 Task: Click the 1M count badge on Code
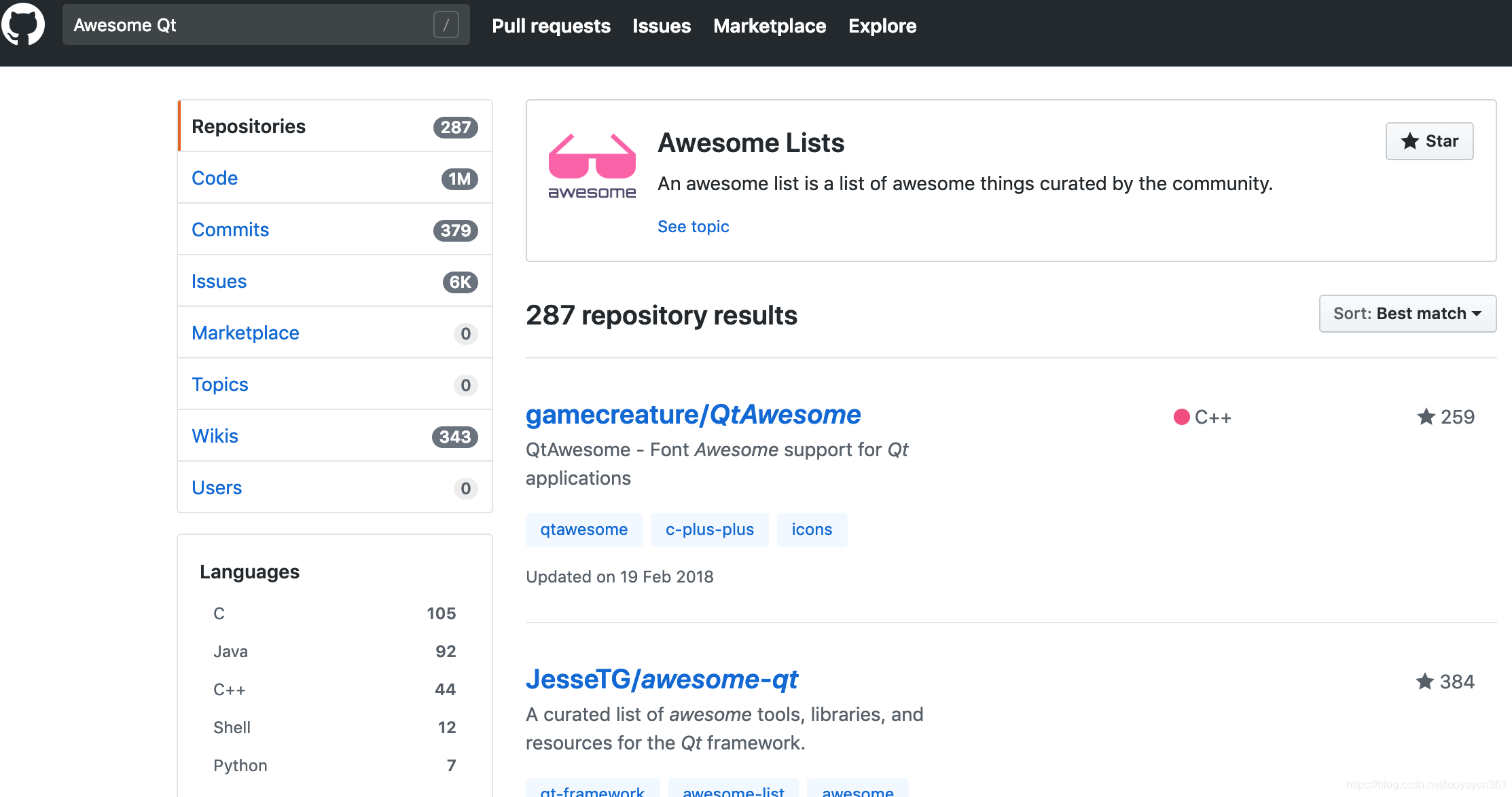point(460,179)
